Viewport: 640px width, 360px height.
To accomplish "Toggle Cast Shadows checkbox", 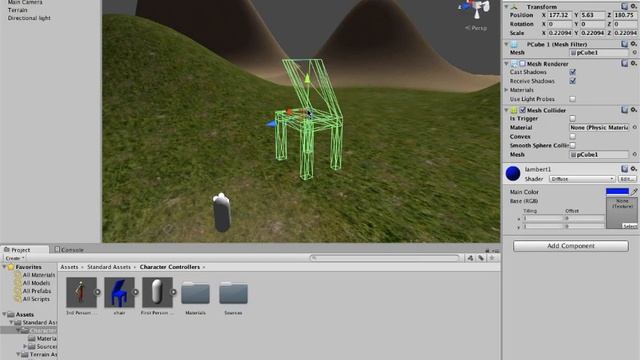I will [x=573, y=72].
